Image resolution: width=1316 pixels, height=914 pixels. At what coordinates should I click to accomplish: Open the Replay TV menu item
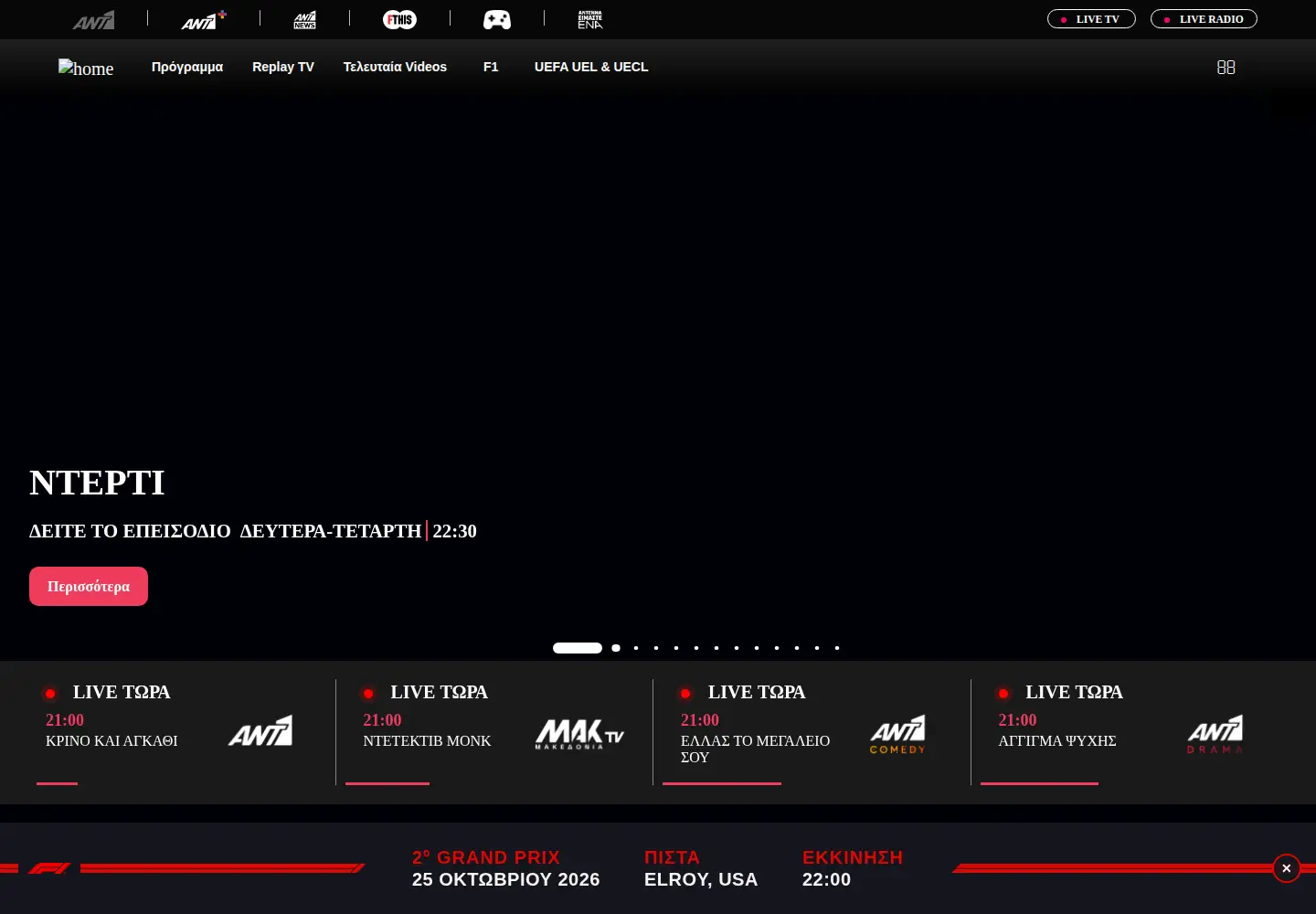283,67
